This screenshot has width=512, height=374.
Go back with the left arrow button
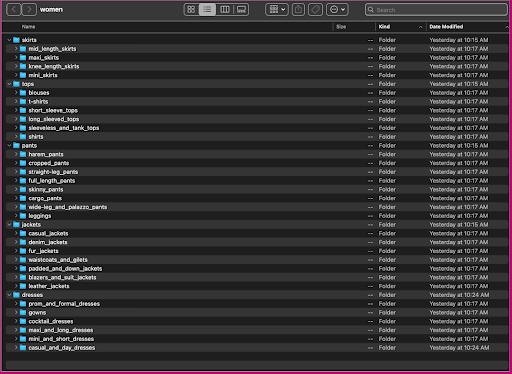[14, 9]
